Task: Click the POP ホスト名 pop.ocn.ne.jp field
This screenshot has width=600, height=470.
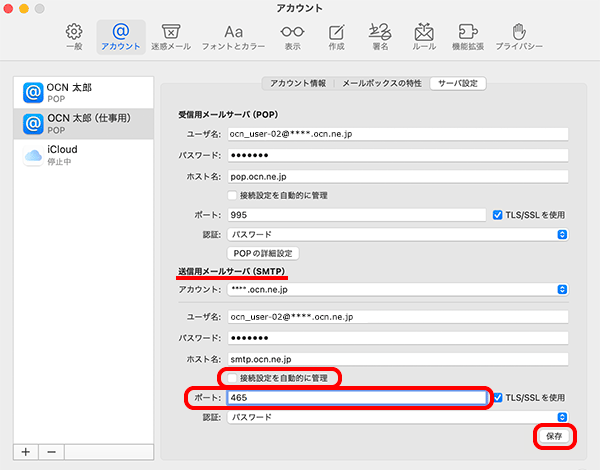Action: pyautogui.click(x=398, y=176)
